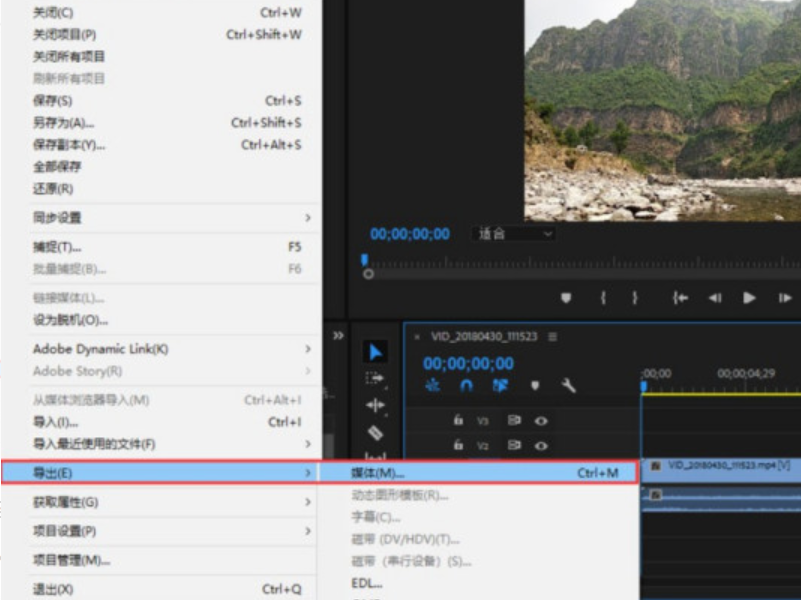The height and width of the screenshot is (600, 801).
Task: Select the Track Select Forward tool
Action: point(375,379)
